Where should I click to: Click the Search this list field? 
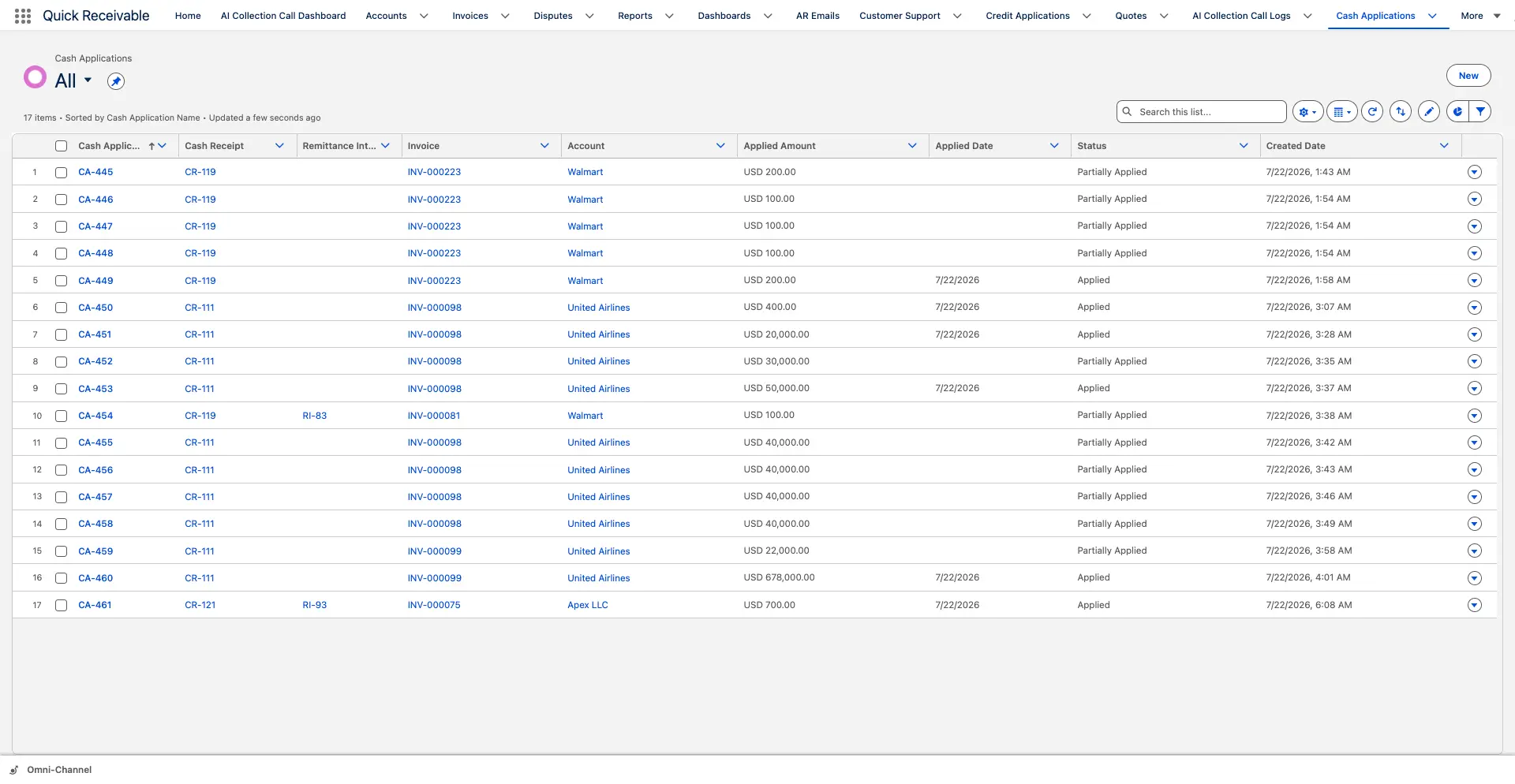pyautogui.click(x=1202, y=112)
